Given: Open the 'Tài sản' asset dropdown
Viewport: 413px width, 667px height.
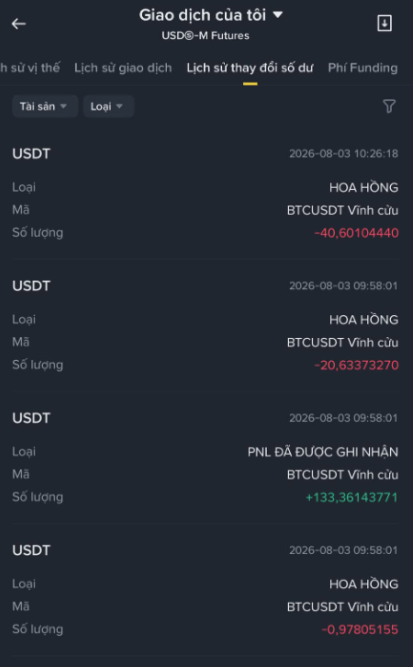Looking at the screenshot, I should point(45,106).
